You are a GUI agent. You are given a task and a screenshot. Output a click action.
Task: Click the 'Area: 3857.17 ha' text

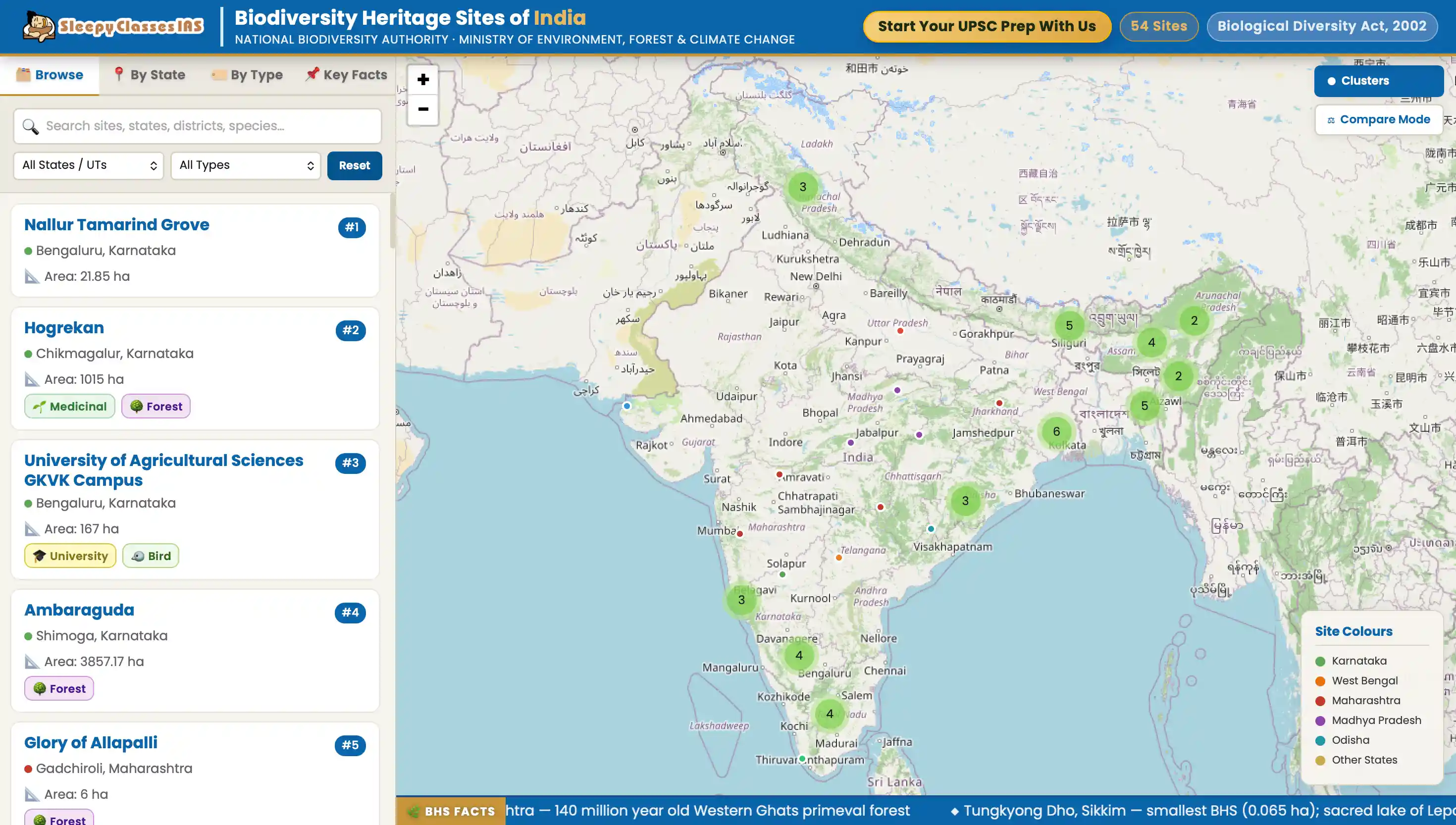coord(94,662)
